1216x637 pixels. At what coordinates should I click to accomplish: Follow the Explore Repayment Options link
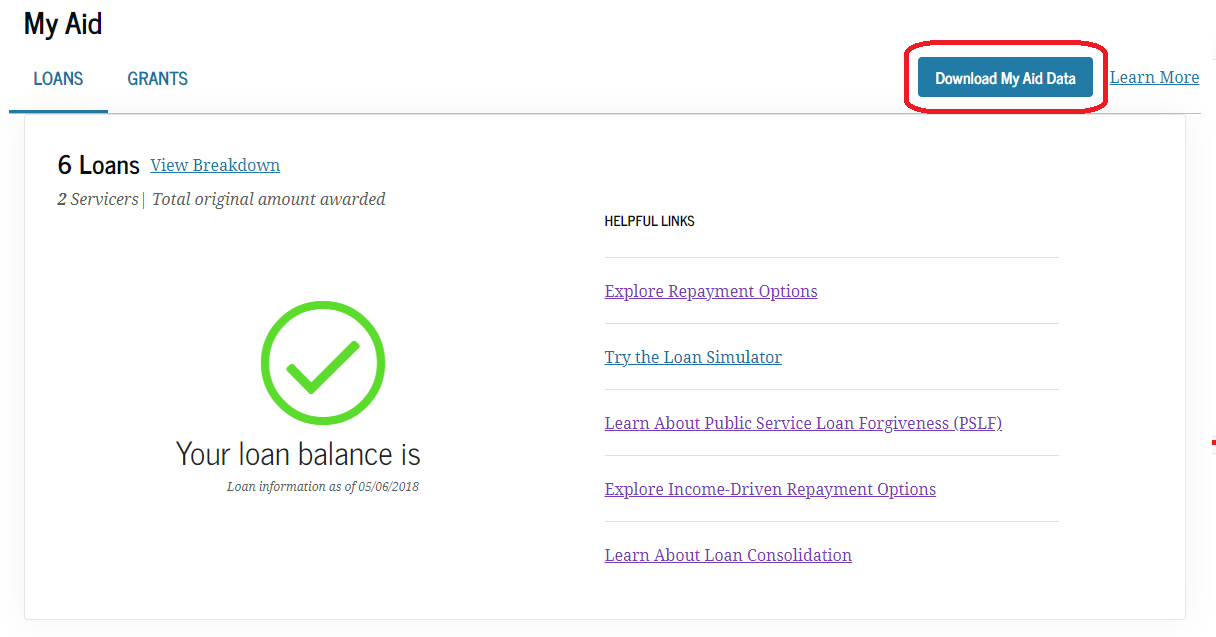point(711,291)
